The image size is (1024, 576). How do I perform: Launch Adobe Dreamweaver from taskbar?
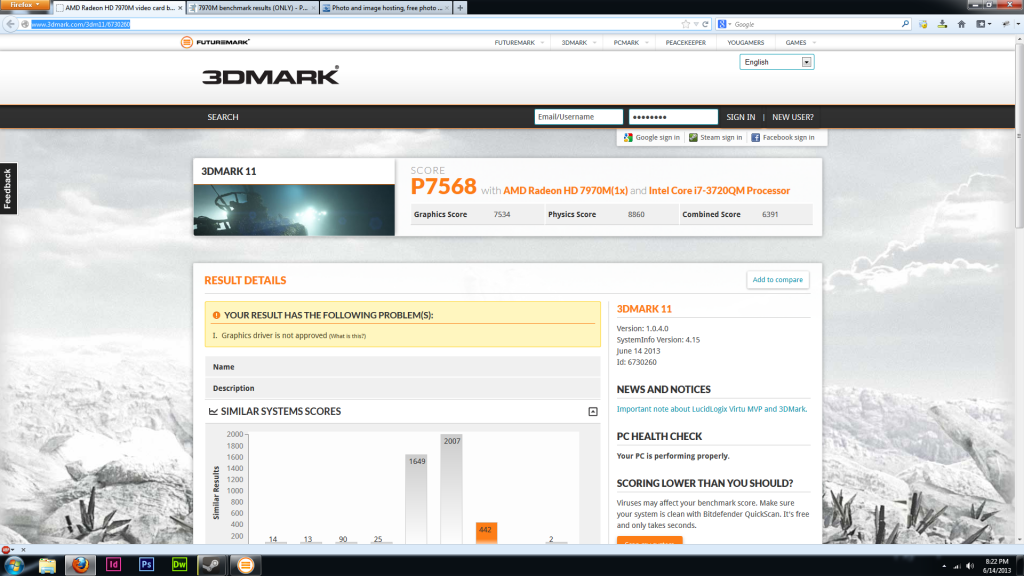click(179, 565)
